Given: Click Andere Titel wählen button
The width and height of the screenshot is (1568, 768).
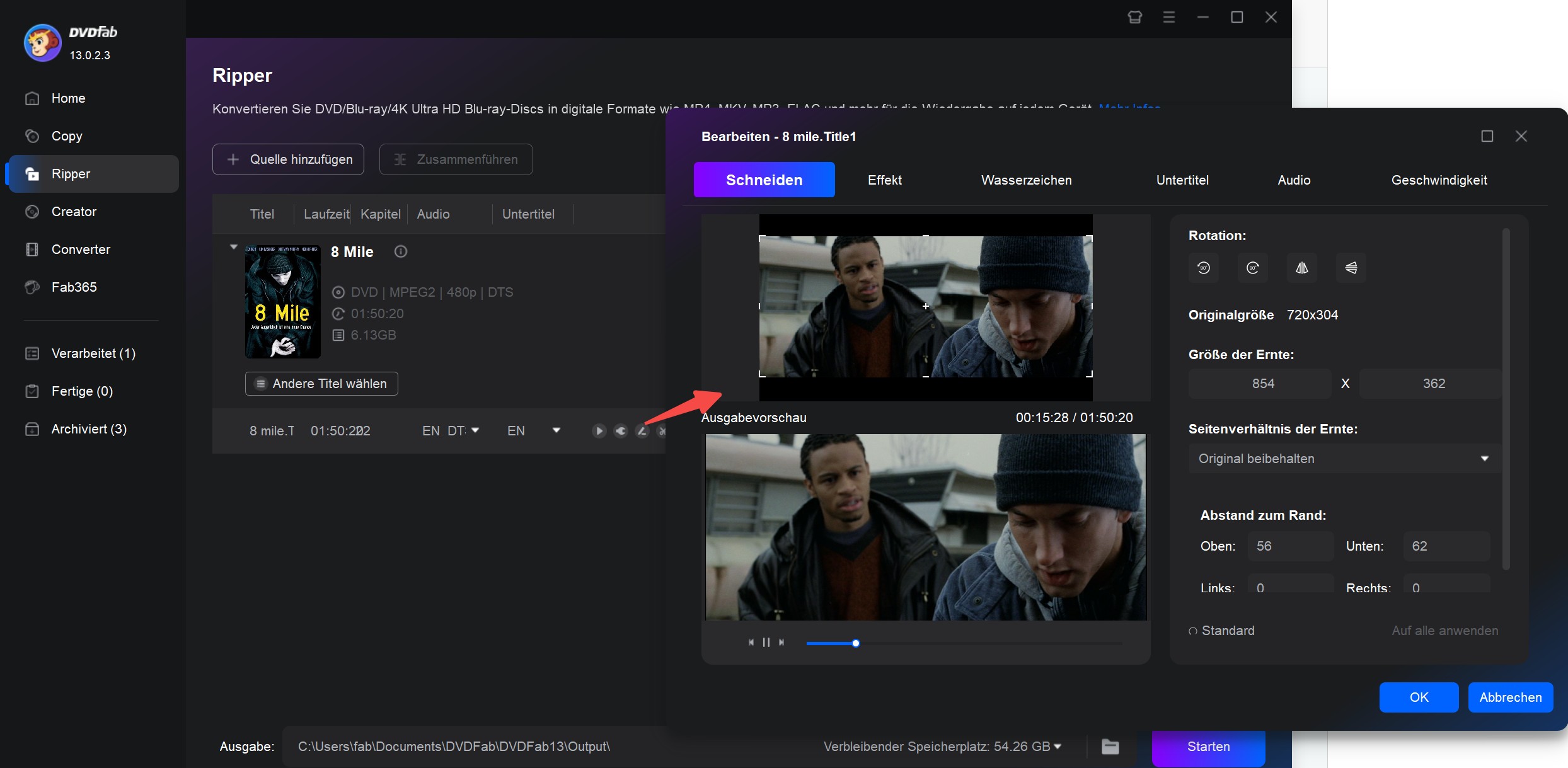Looking at the screenshot, I should (321, 384).
